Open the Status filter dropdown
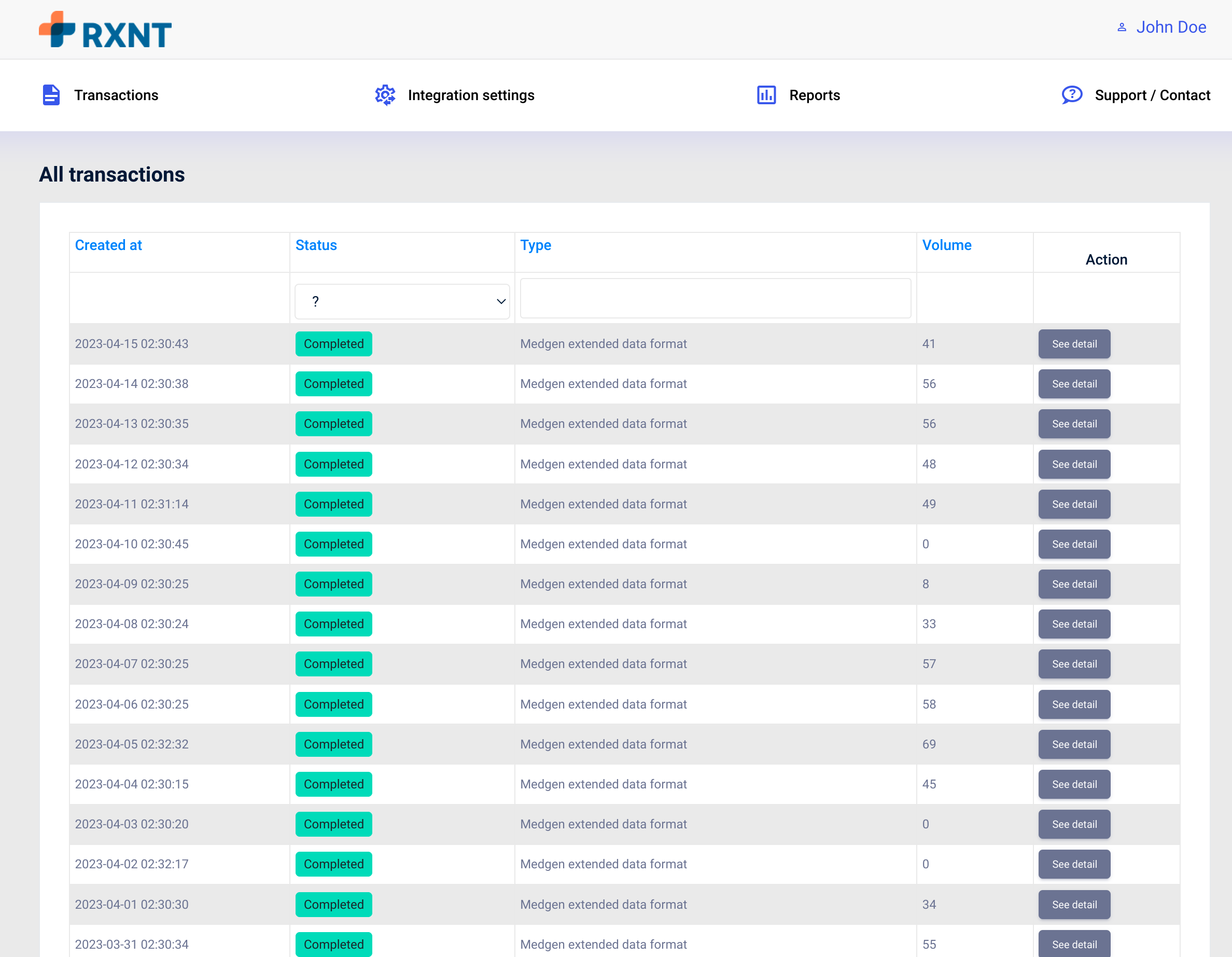The height and width of the screenshot is (957, 1232). click(x=402, y=301)
